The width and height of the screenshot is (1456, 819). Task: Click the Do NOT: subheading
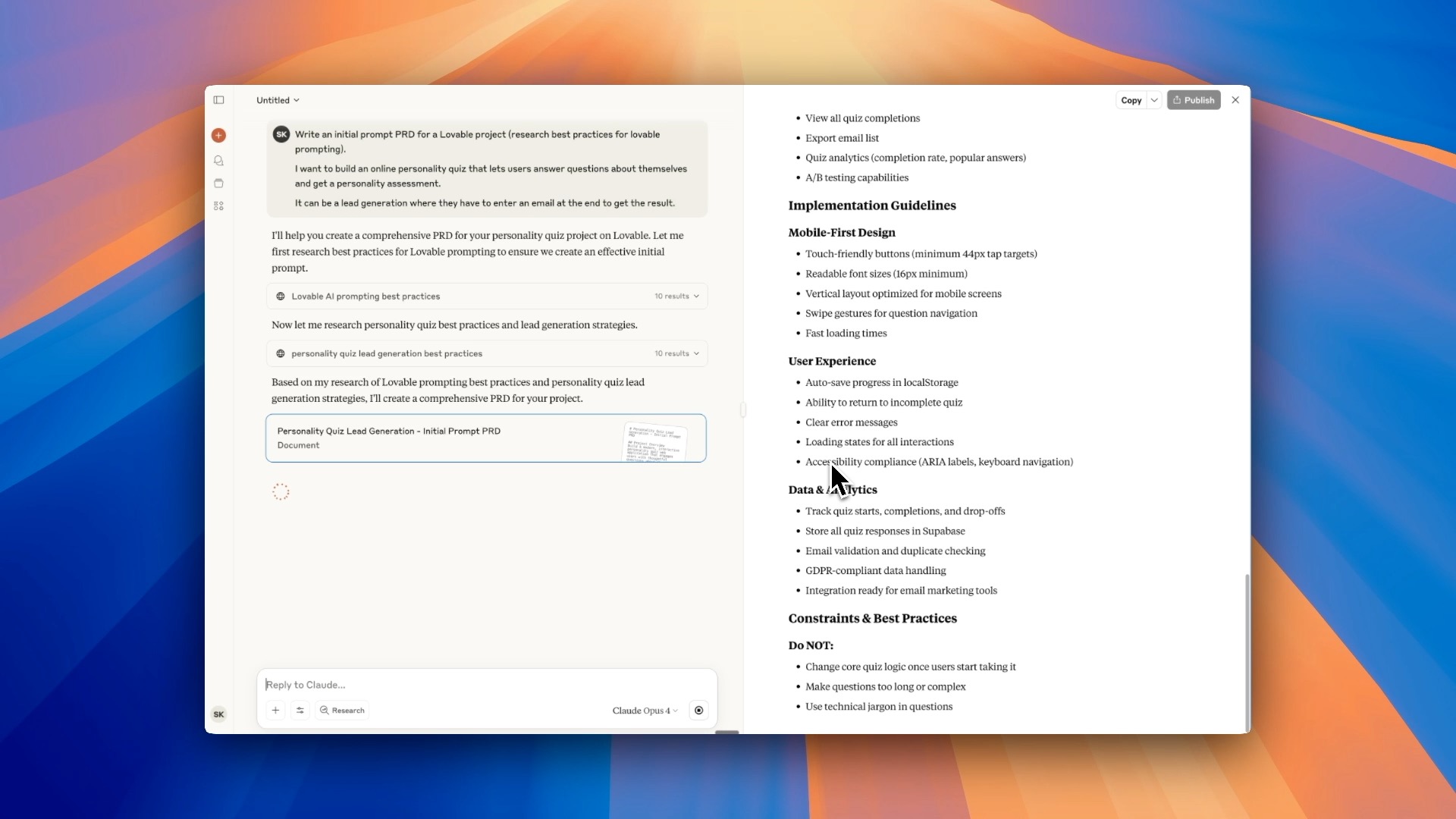(811, 645)
